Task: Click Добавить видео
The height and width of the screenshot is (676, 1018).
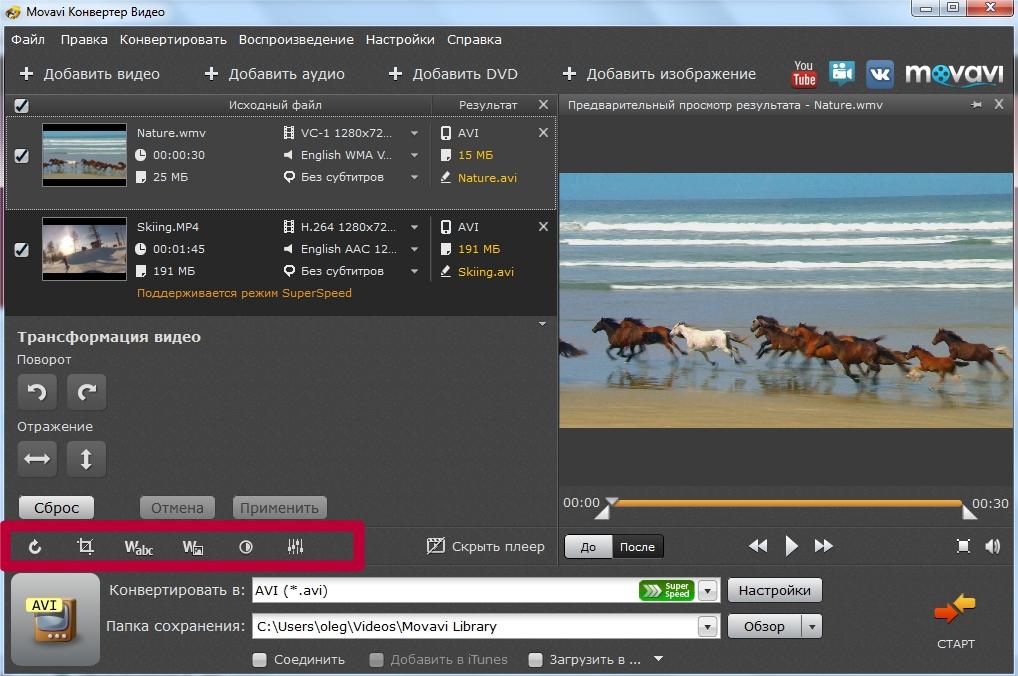Action: [90, 74]
